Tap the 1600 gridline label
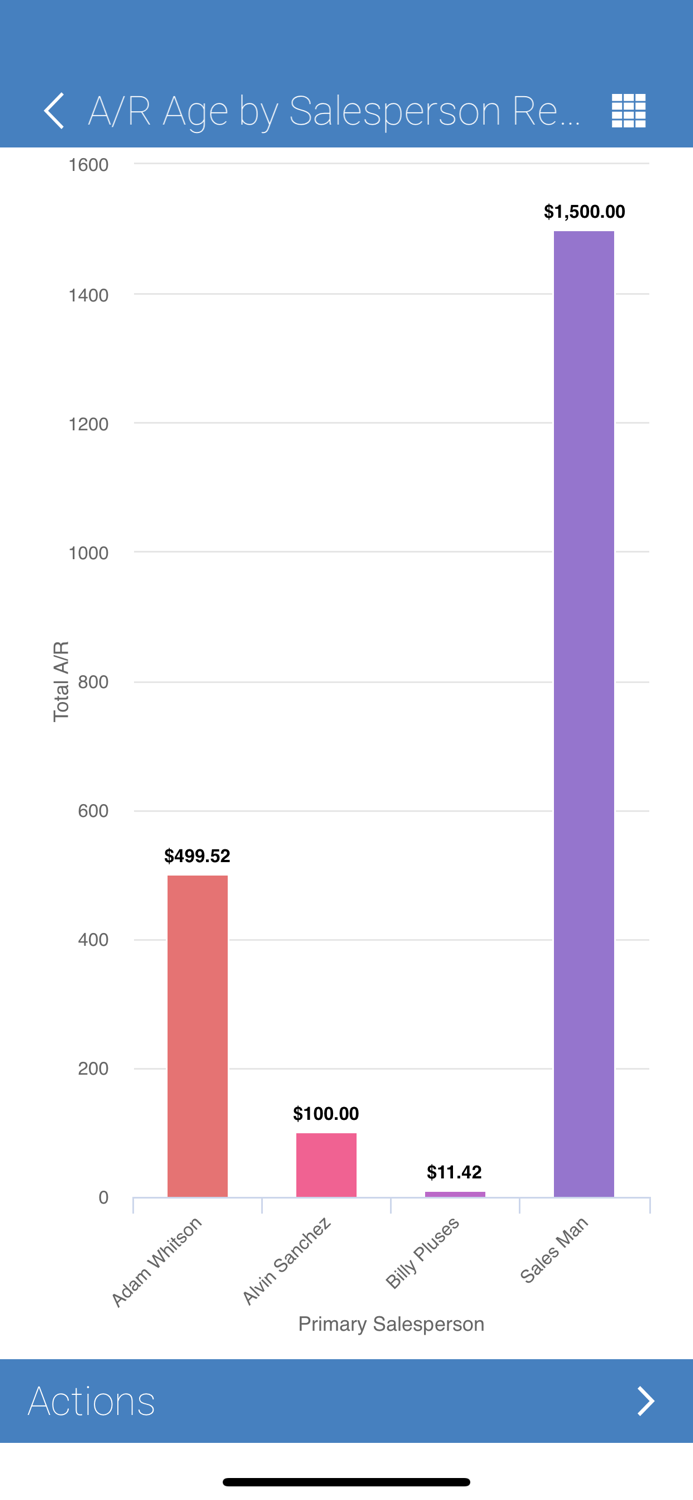The image size is (693, 1500). click(x=88, y=164)
